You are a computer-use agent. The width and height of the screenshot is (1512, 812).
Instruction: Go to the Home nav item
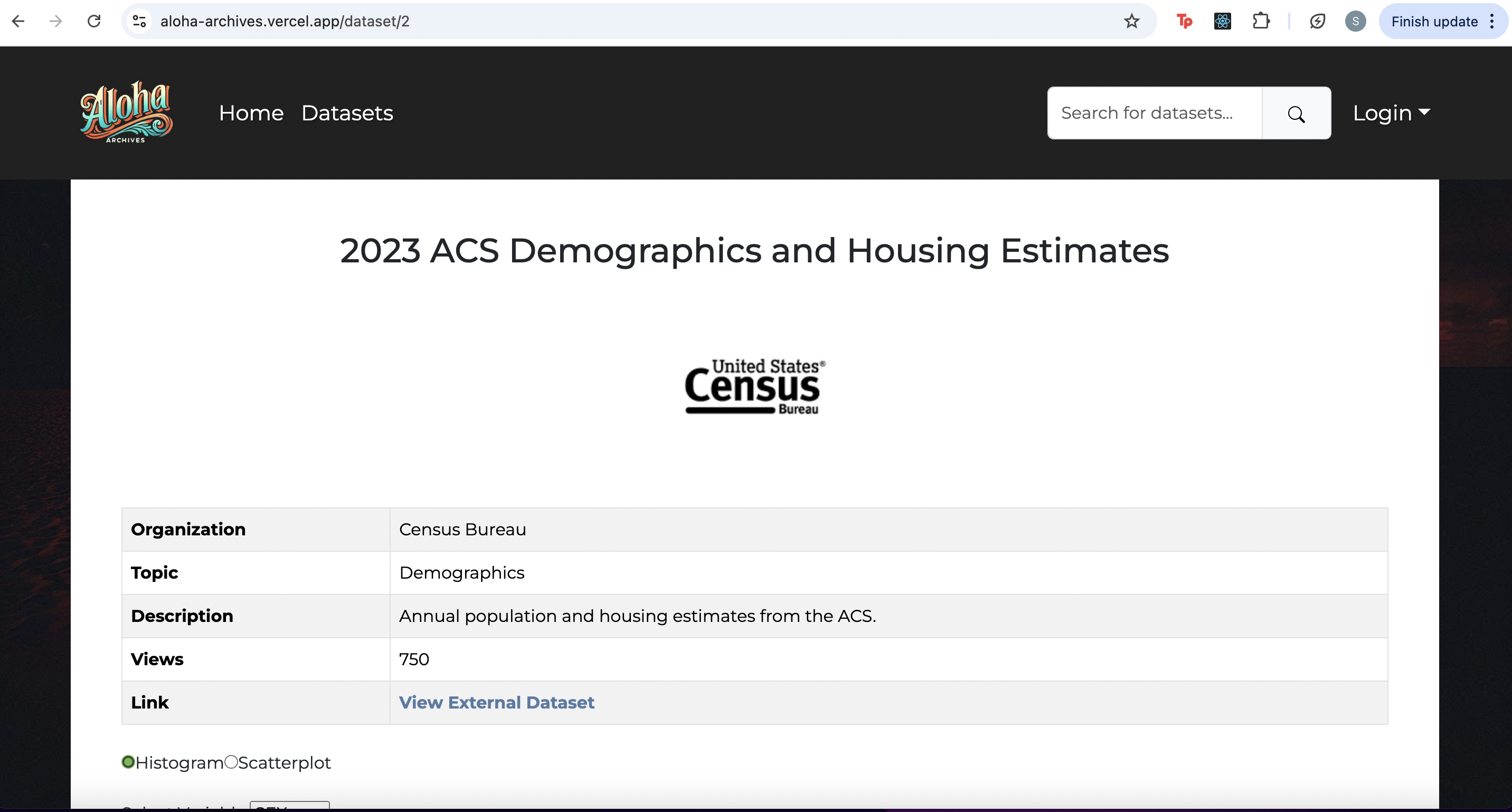(x=251, y=113)
